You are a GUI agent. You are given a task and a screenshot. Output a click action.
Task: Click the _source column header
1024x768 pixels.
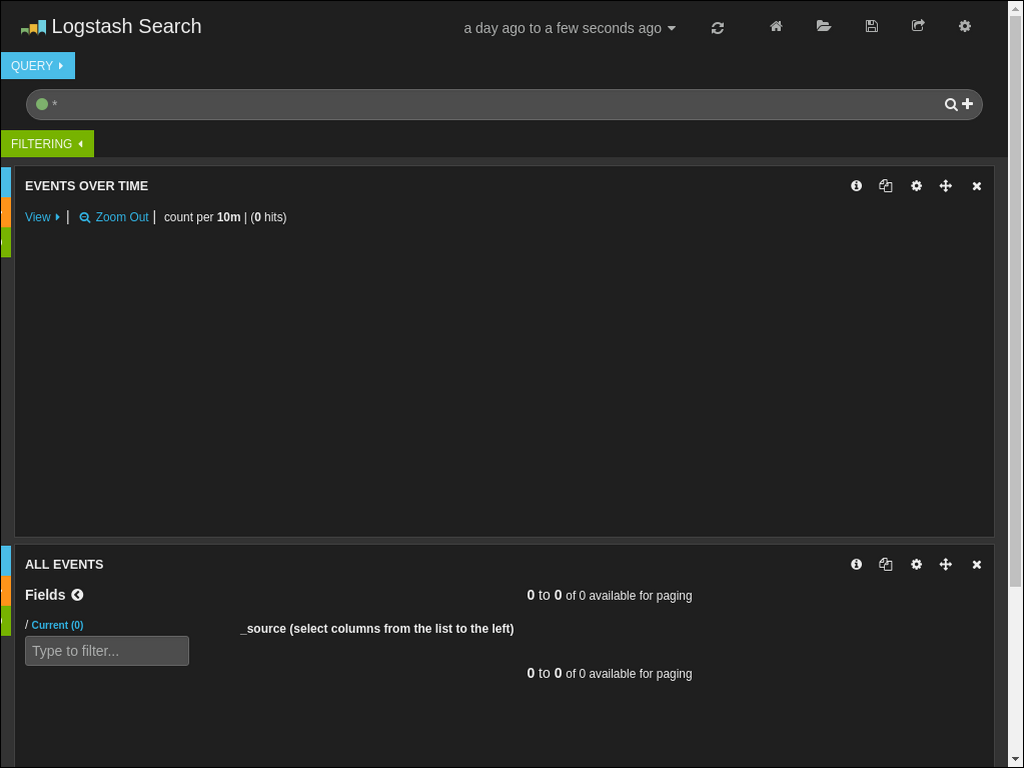coord(377,629)
